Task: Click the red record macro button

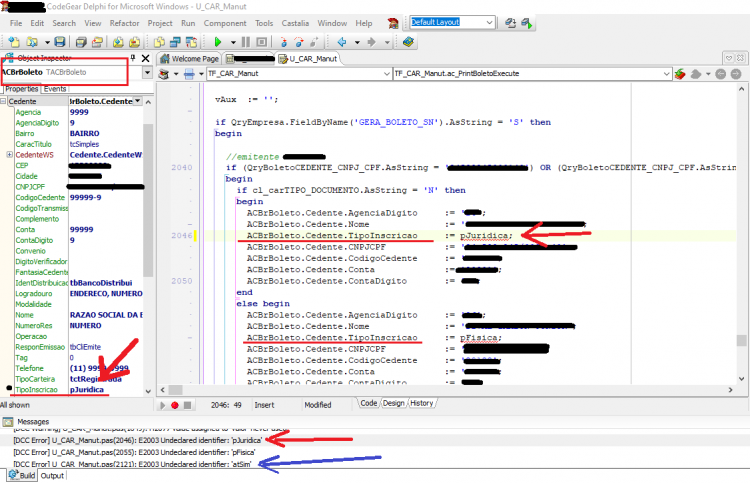Action: 175,405
